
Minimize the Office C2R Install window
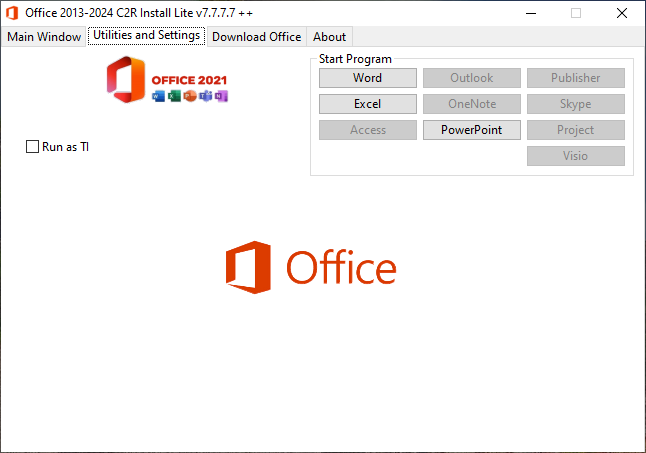pos(529,13)
